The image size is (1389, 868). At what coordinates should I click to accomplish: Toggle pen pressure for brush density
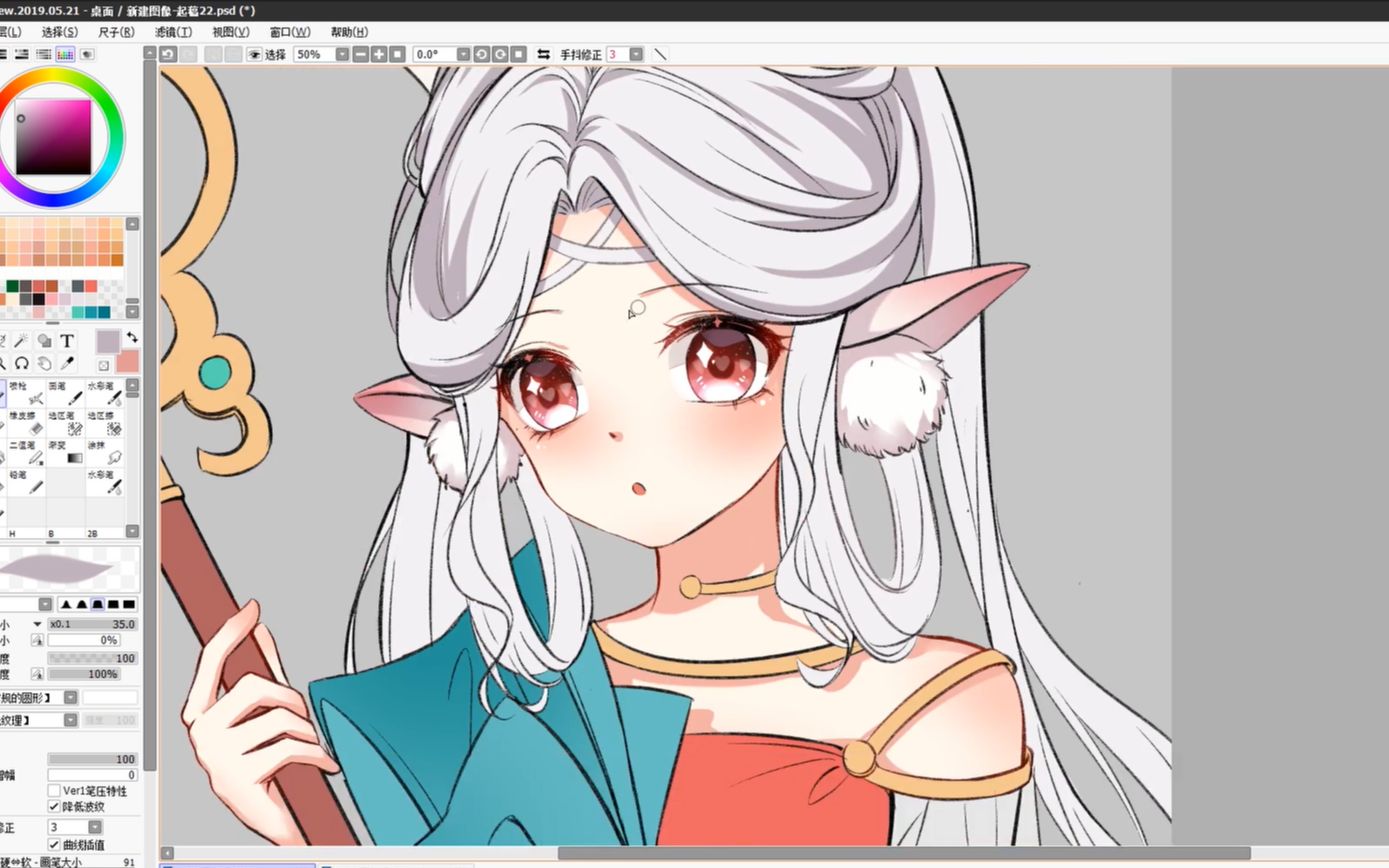(x=37, y=674)
